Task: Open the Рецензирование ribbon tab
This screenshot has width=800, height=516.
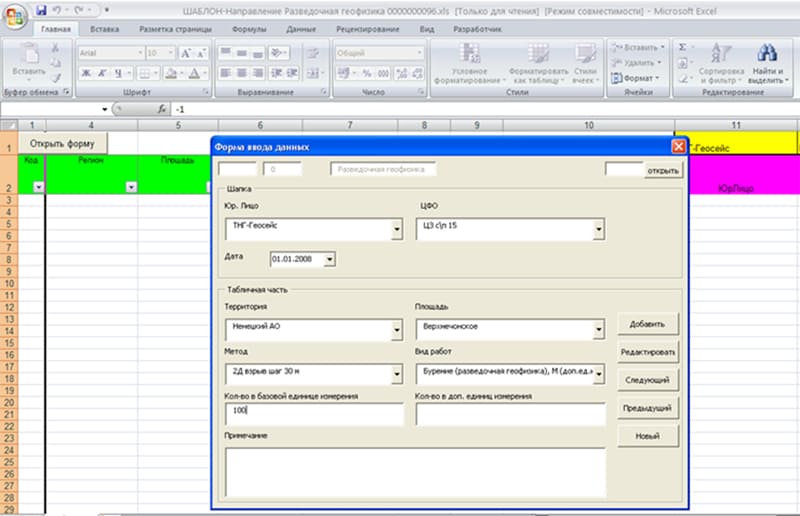Action: [367, 30]
